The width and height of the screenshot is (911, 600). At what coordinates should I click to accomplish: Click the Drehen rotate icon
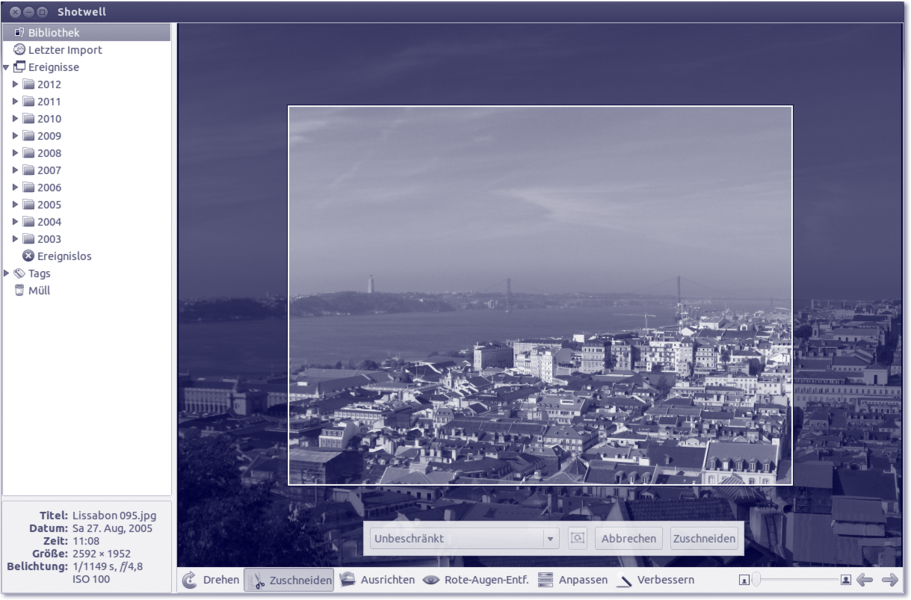coord(190,580)
